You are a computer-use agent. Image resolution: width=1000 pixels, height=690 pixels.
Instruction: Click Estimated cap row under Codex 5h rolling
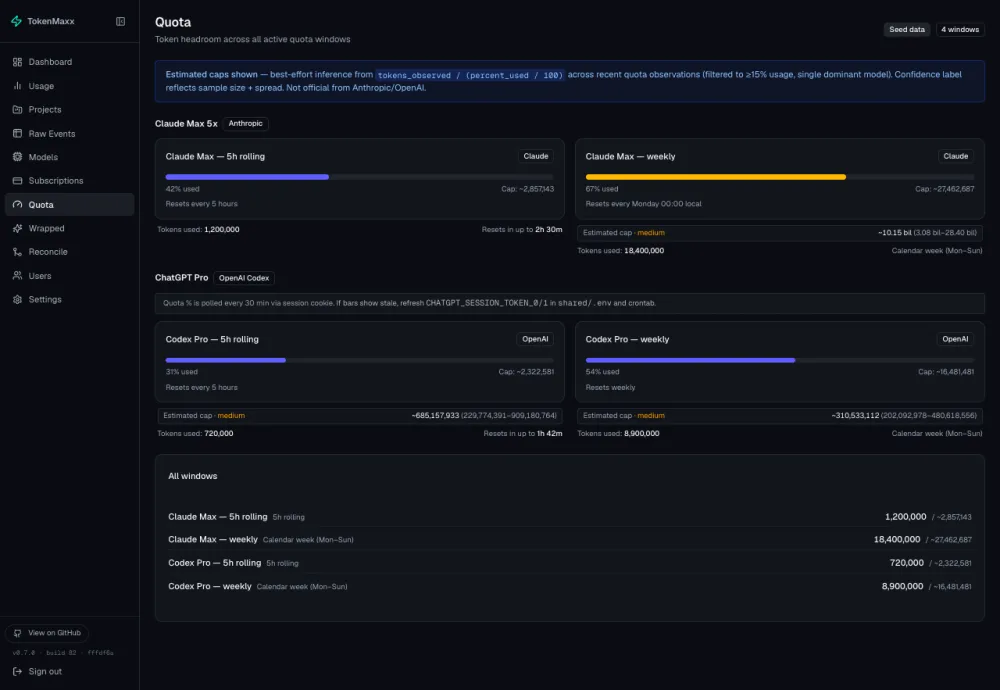(360, 416)
